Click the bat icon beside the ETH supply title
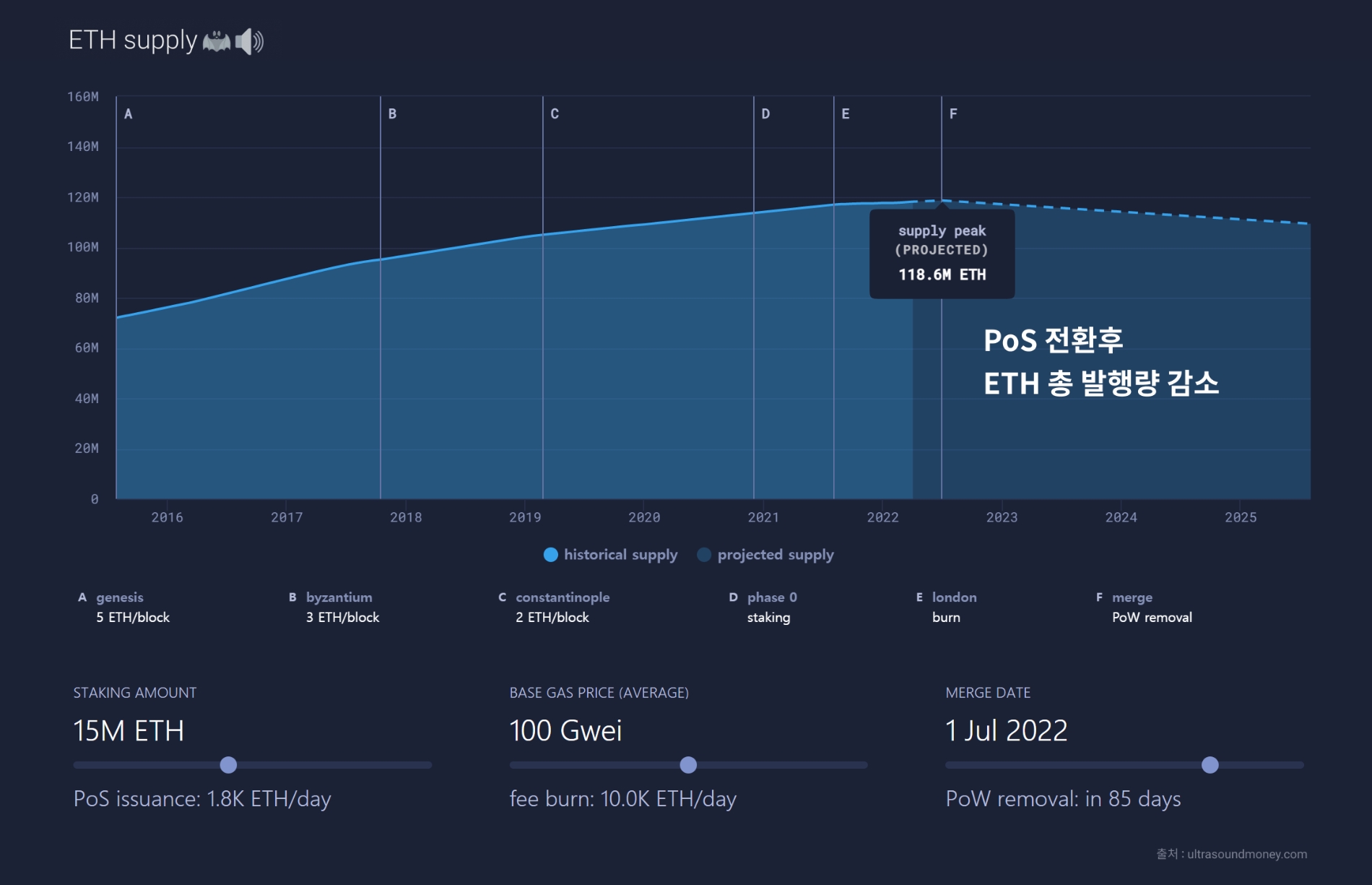 click(x=217, y=40)
